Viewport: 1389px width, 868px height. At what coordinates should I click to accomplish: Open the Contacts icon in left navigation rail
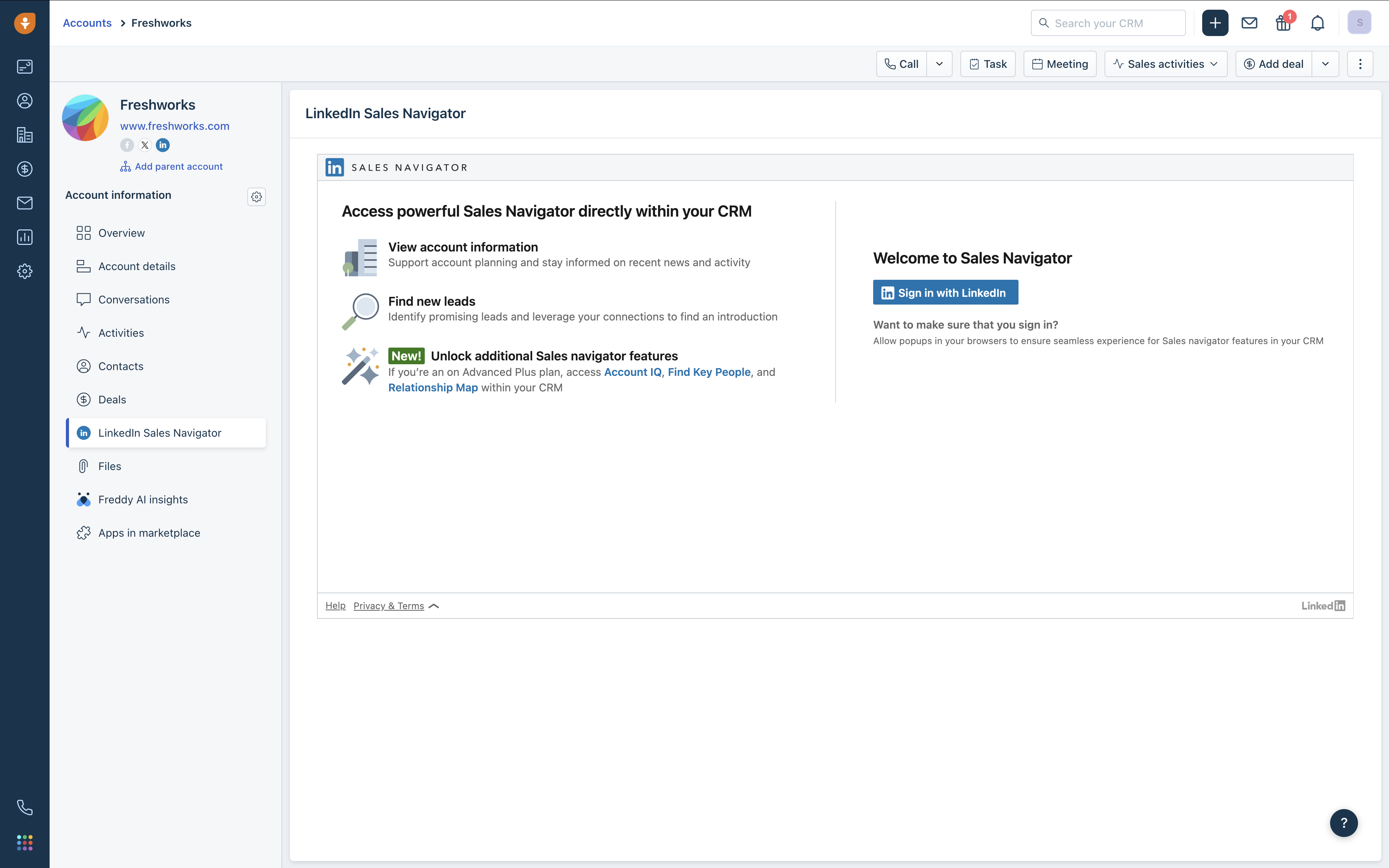(25, 101)
